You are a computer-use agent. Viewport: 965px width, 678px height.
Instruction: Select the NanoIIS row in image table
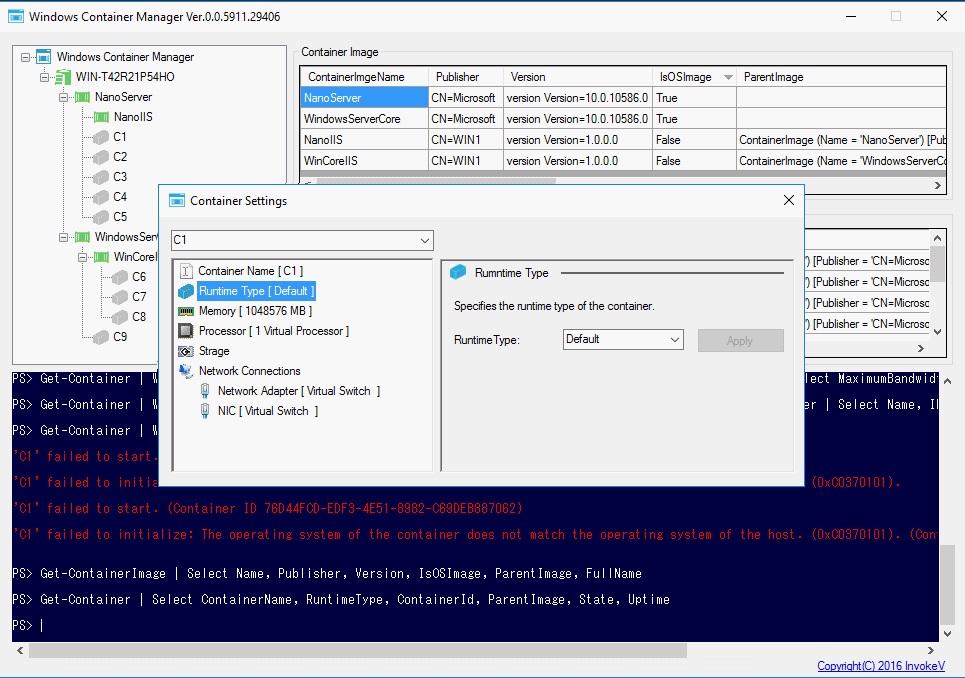(x=623, y=140)
